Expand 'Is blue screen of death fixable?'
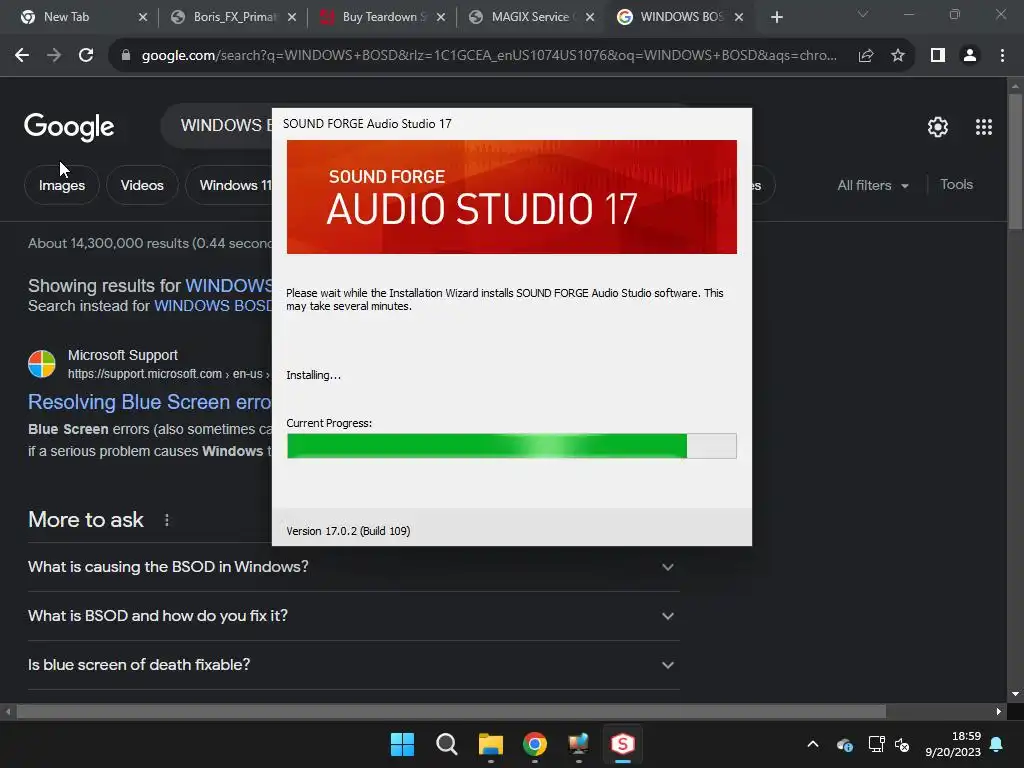The height and width of the screenshot is (768, 1024). (x=353, y=665)
